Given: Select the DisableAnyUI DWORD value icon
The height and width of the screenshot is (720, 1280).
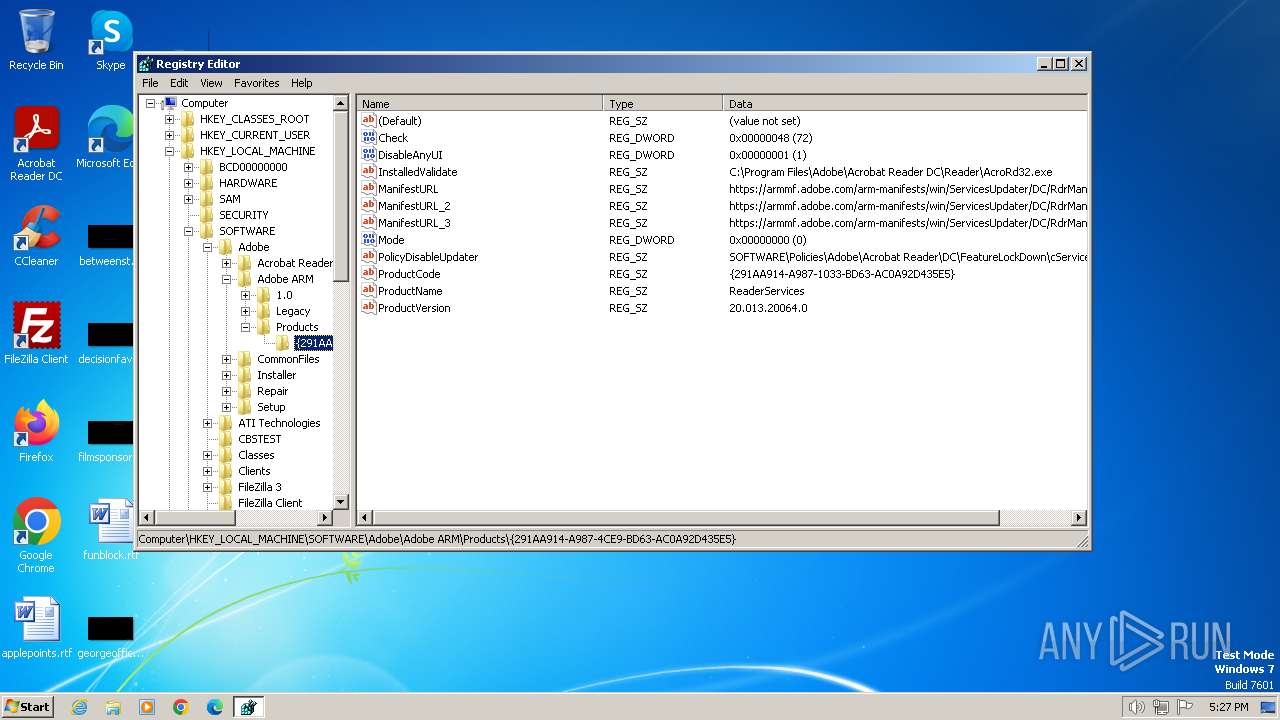Looking at the screenshot, I should [368, 155].
